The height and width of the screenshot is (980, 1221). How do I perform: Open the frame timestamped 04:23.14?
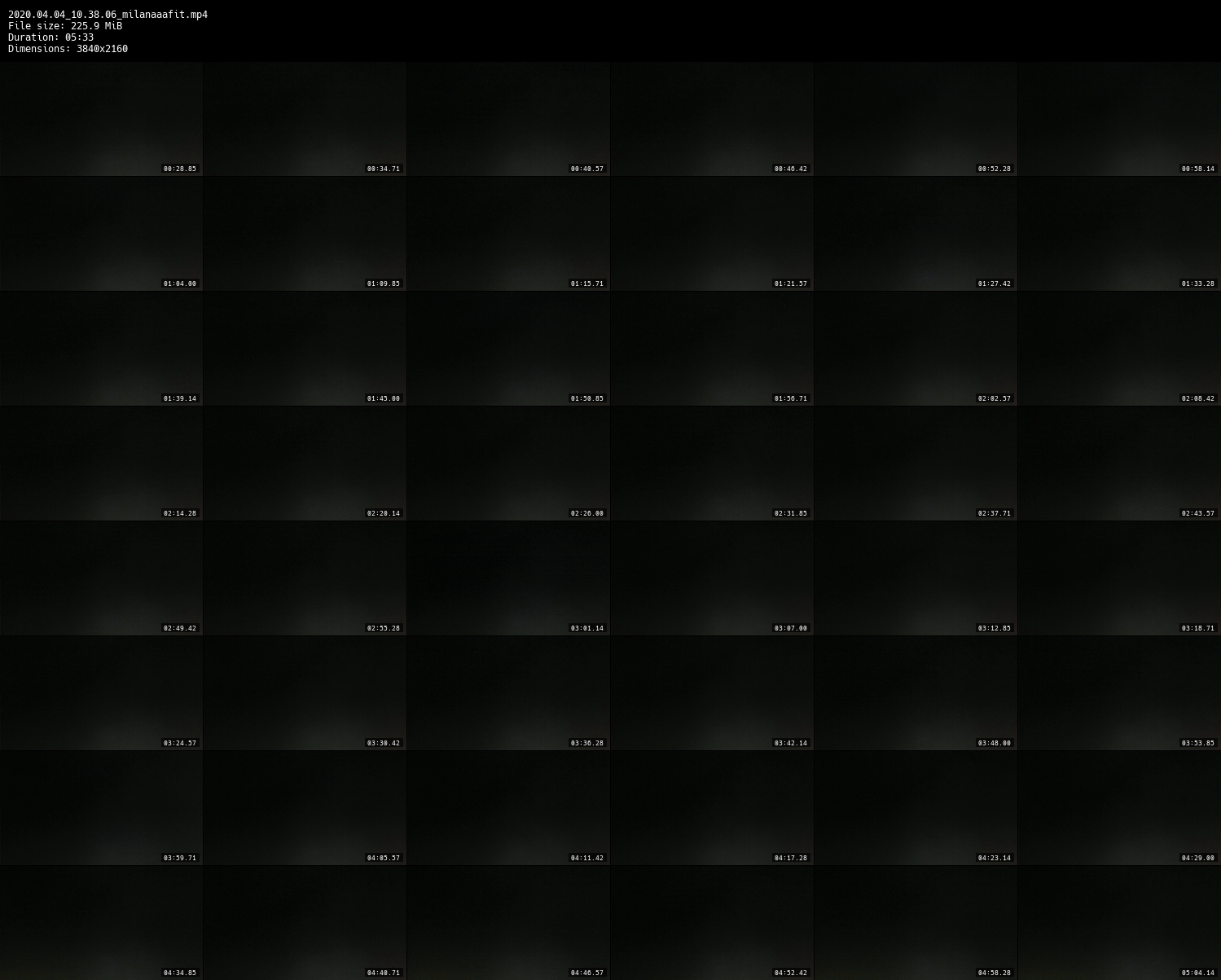click(916, 808)
